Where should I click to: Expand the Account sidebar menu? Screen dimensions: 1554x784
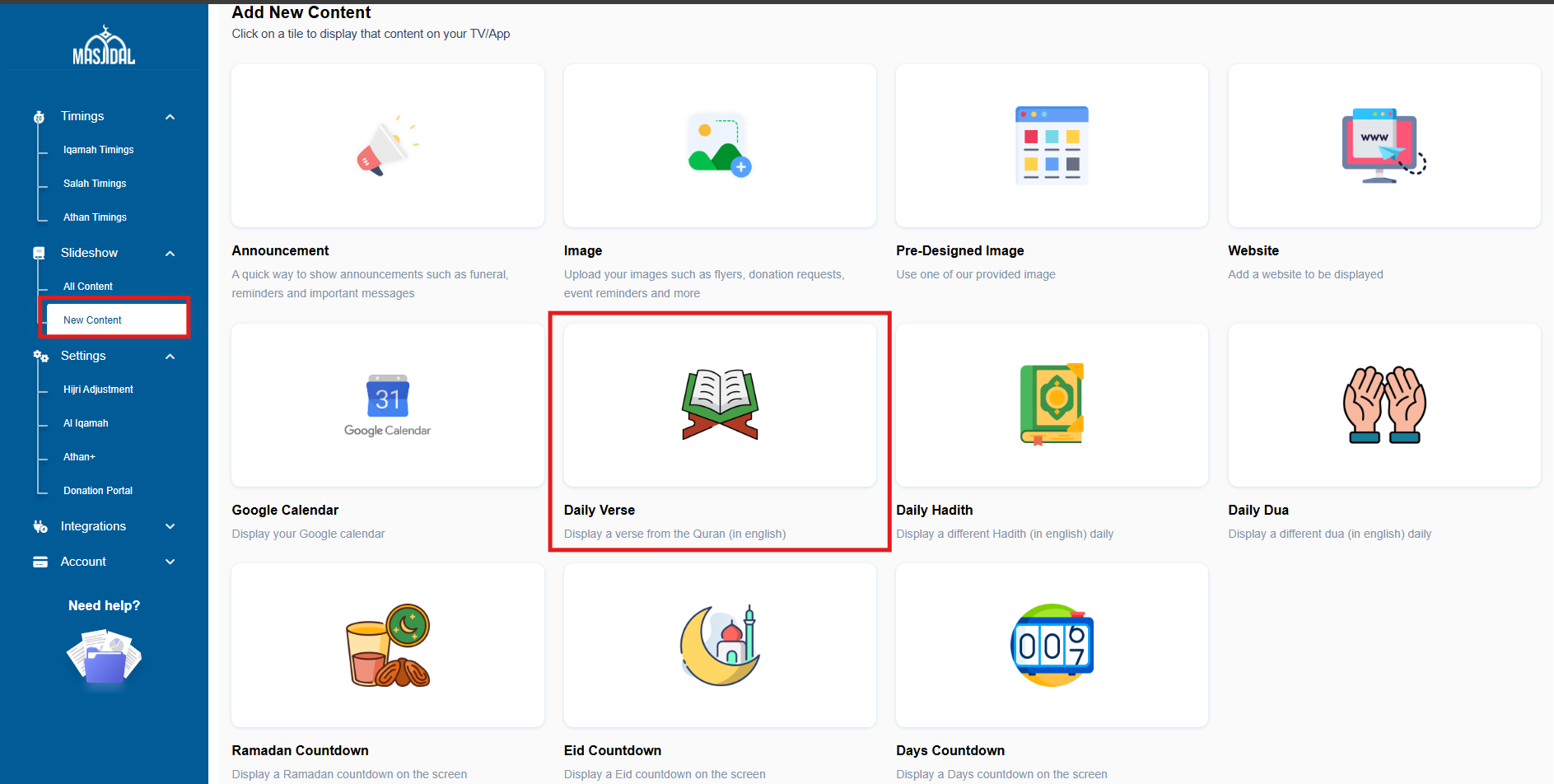pyautogui.click(x=170, y=562)
